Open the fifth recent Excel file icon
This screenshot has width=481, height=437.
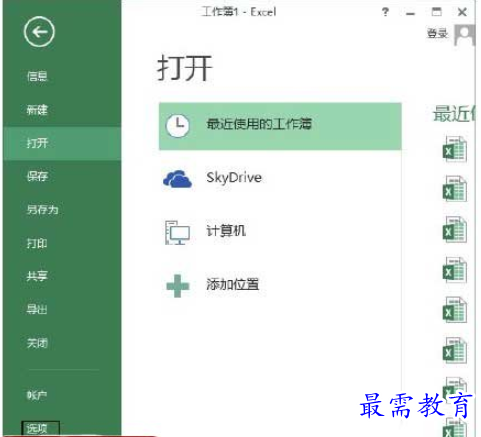click(x=455, y=310)
